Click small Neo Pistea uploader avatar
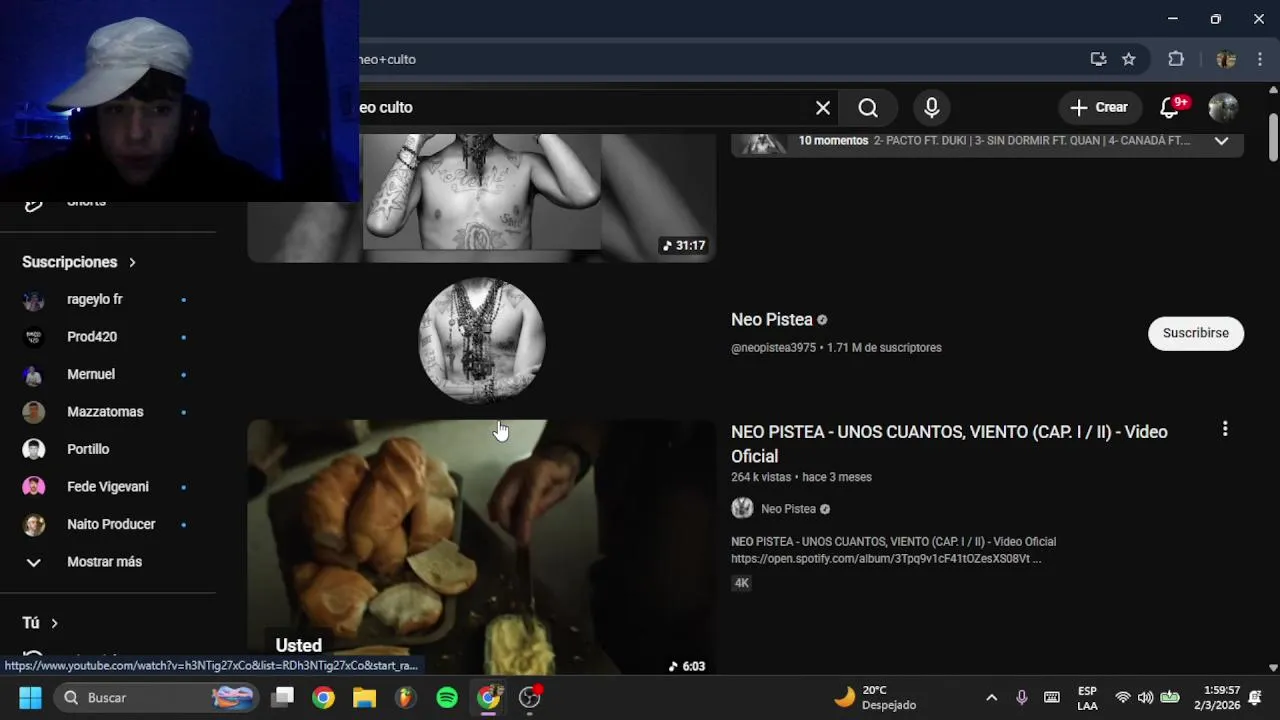 click(742, 508)
